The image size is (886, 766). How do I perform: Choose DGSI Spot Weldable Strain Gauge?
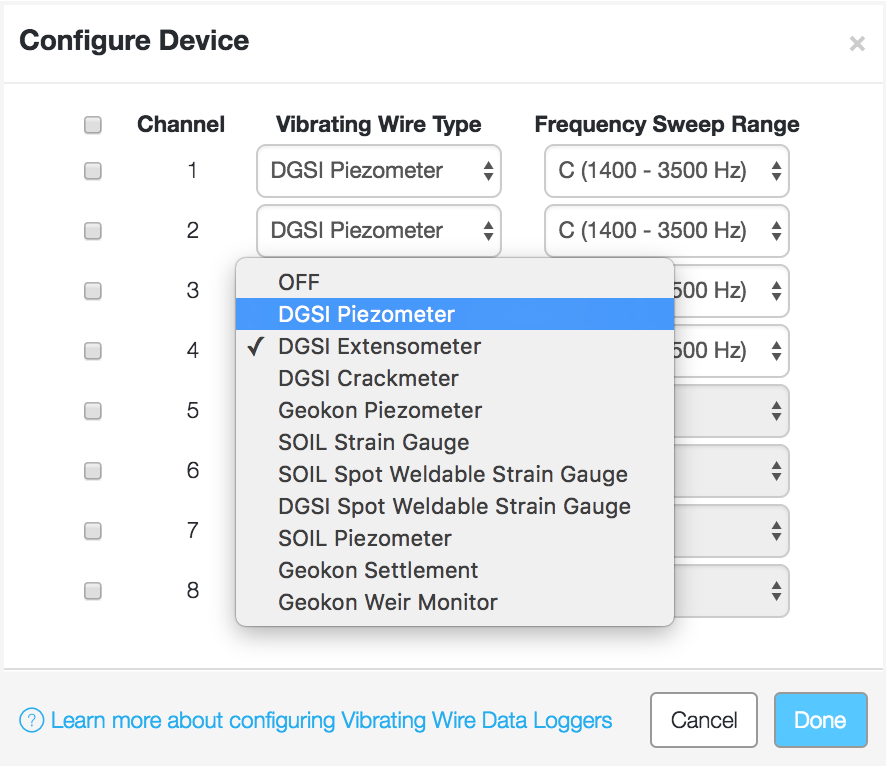tap(455, 506)
